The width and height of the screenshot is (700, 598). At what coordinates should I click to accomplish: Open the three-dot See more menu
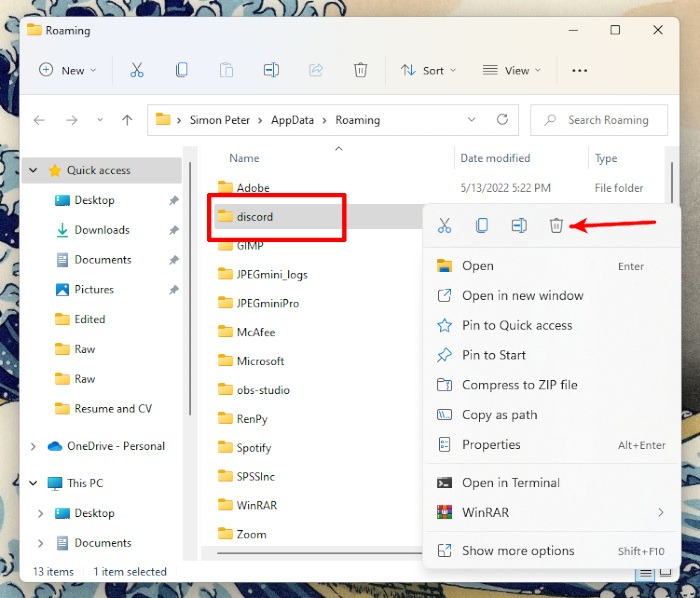pos(579,71)
